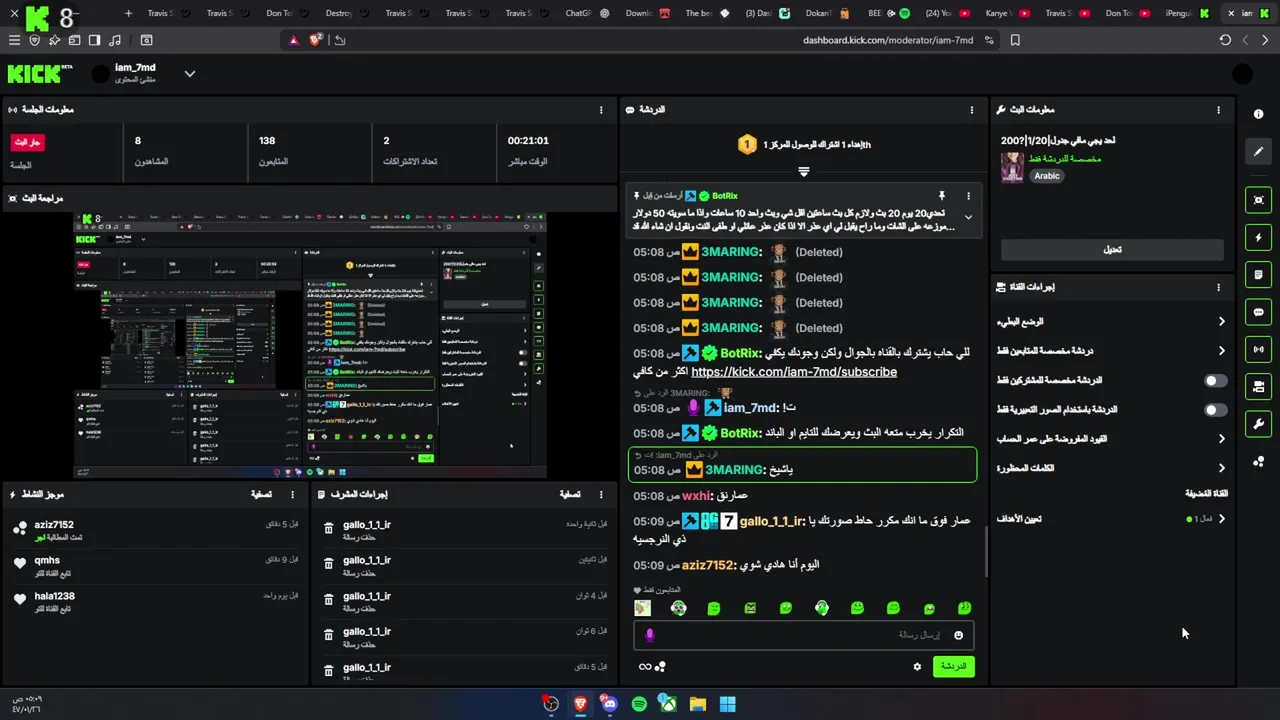The width and height of the screenshot is (1280, 720).
Task: Expand the gifted subscription banner arrow
Action: 803,172
